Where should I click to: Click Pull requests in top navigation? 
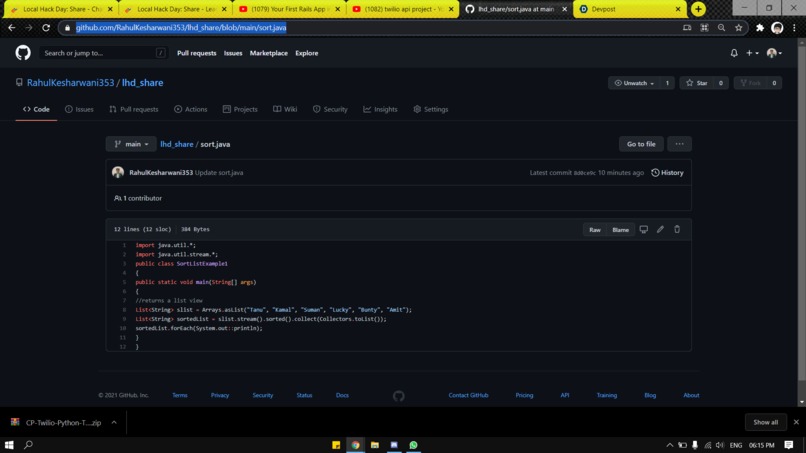197,53
